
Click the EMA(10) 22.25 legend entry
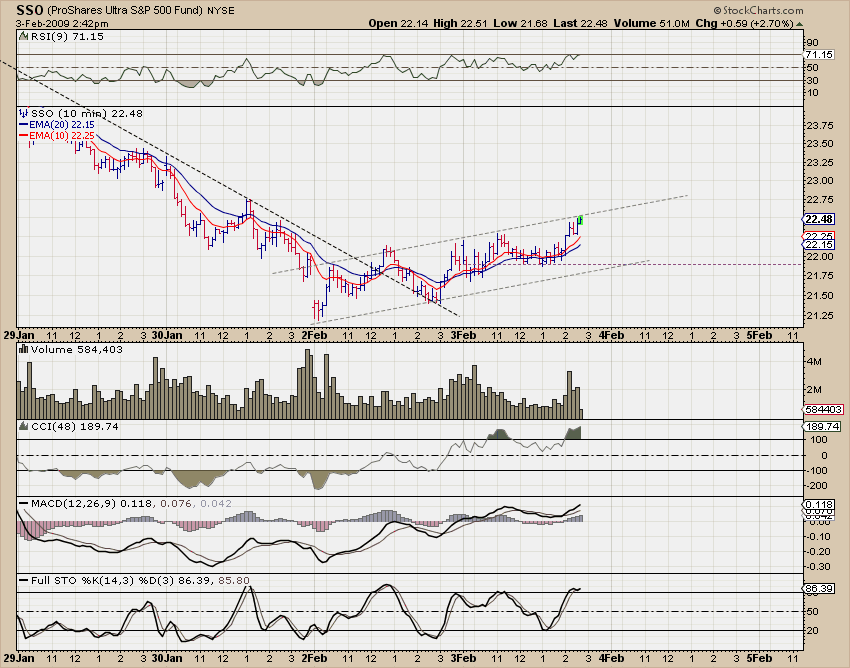coord(62,135)
